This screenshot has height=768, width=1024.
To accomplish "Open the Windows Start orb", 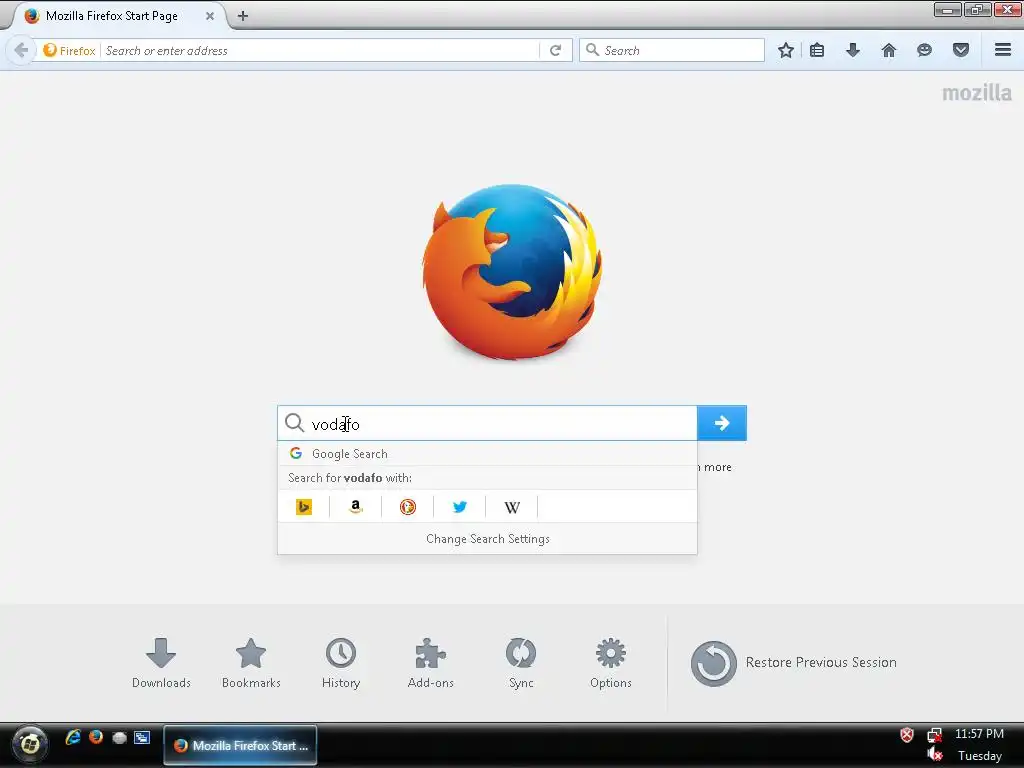I will point(29,744).
